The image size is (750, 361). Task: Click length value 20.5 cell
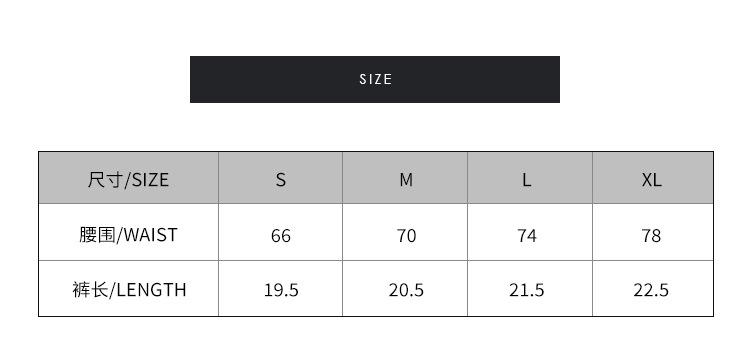pos(405,288)
